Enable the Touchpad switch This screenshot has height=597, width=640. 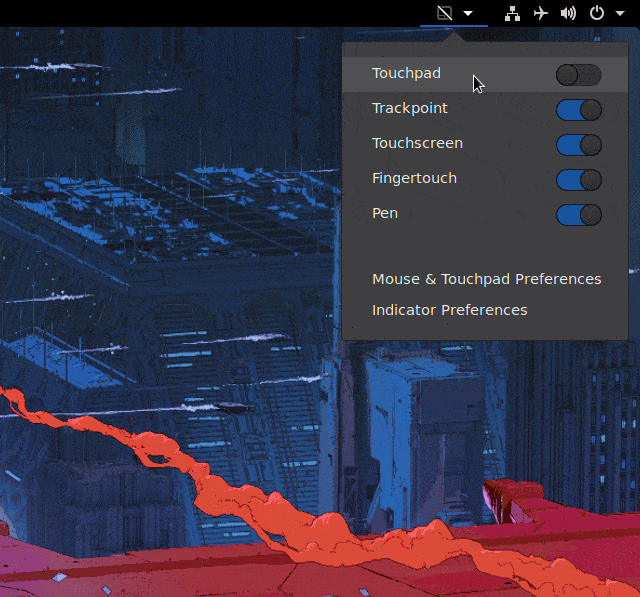point(578,75)
